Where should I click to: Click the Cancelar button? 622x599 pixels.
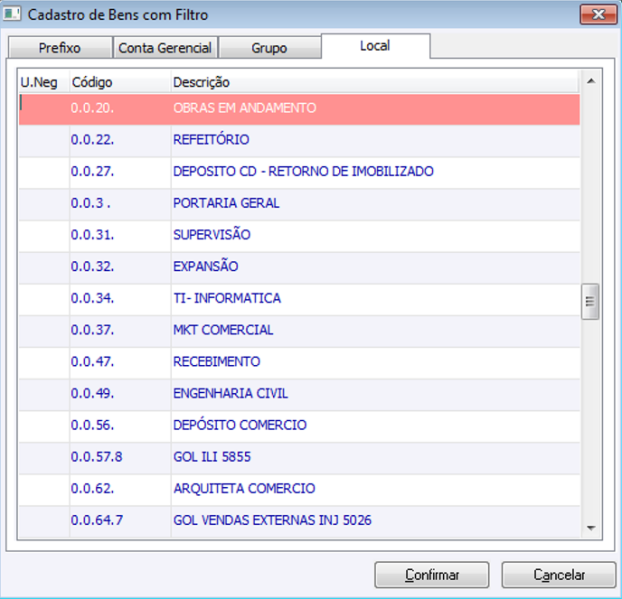tap(559, 574)
